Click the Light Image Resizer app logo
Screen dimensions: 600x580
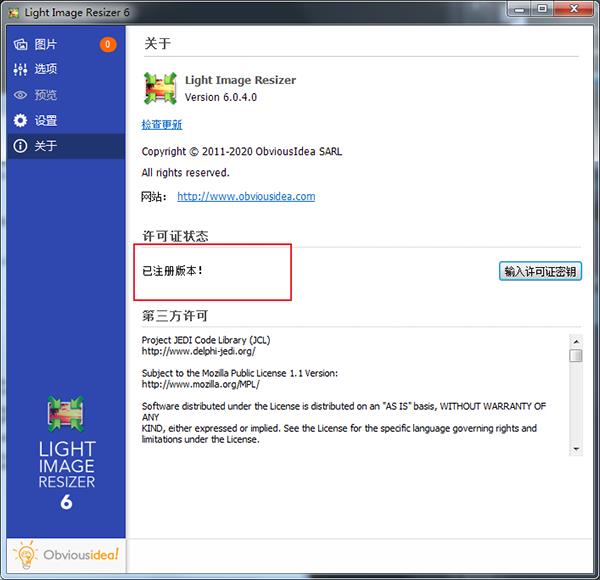(160, 88)
